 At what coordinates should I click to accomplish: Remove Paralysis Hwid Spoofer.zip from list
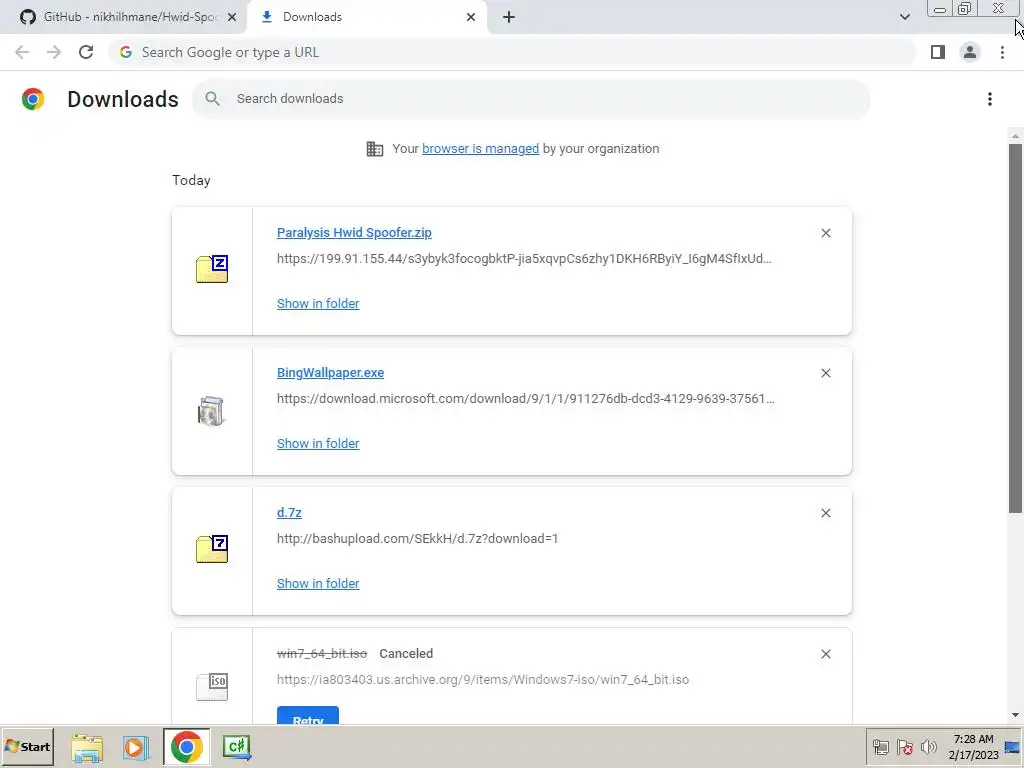[825, 233]
